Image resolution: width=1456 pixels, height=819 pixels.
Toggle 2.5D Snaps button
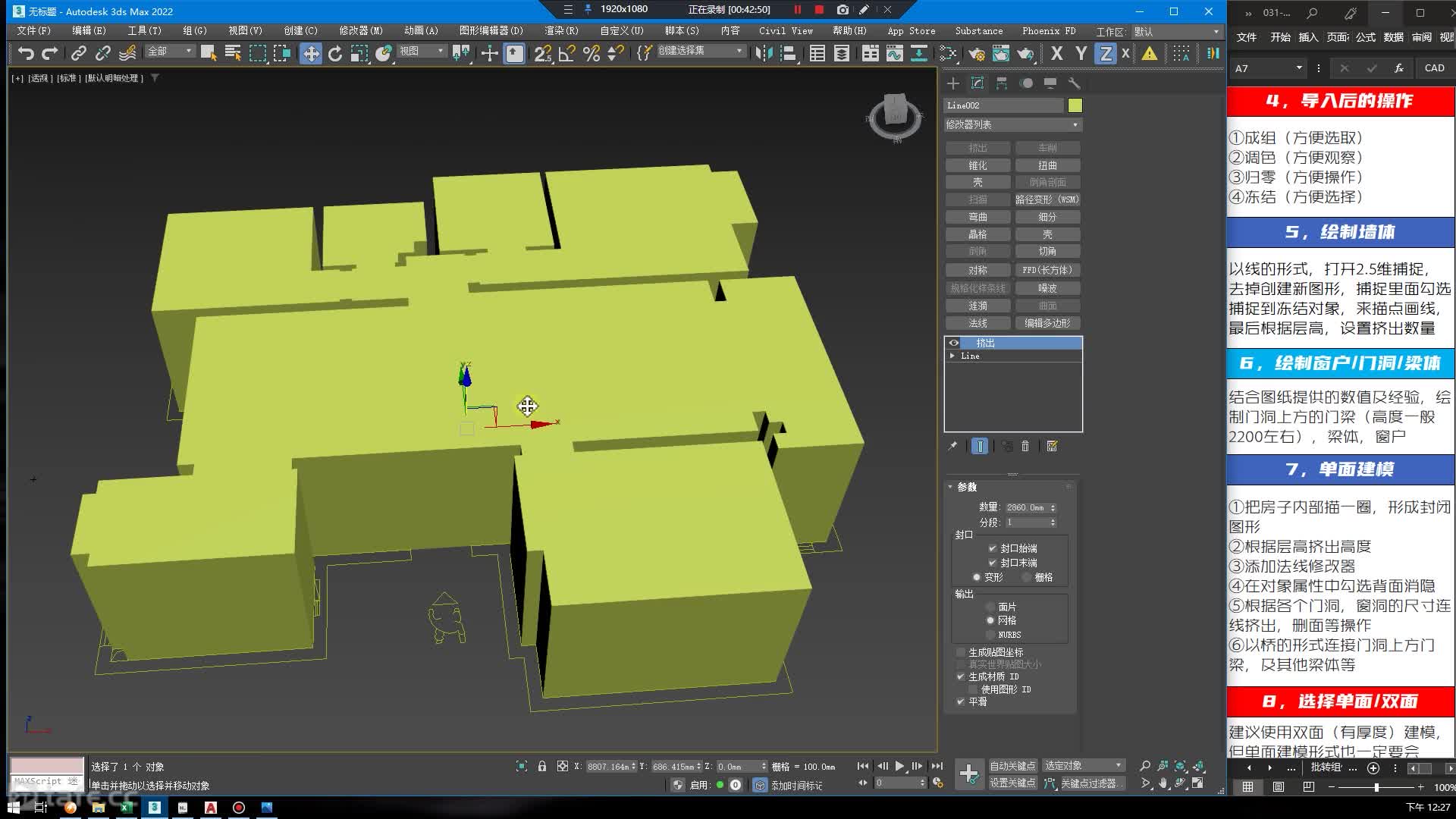coord(542,53)
